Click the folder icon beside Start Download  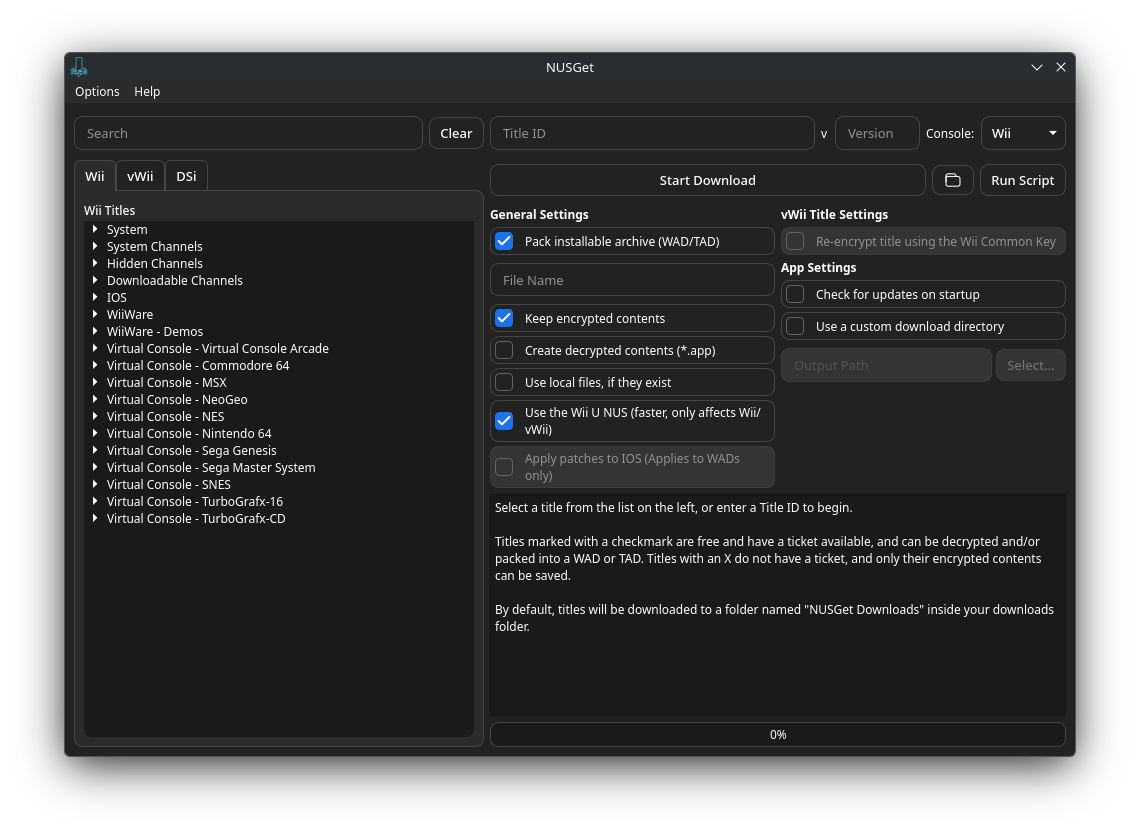tap(952, 180)
